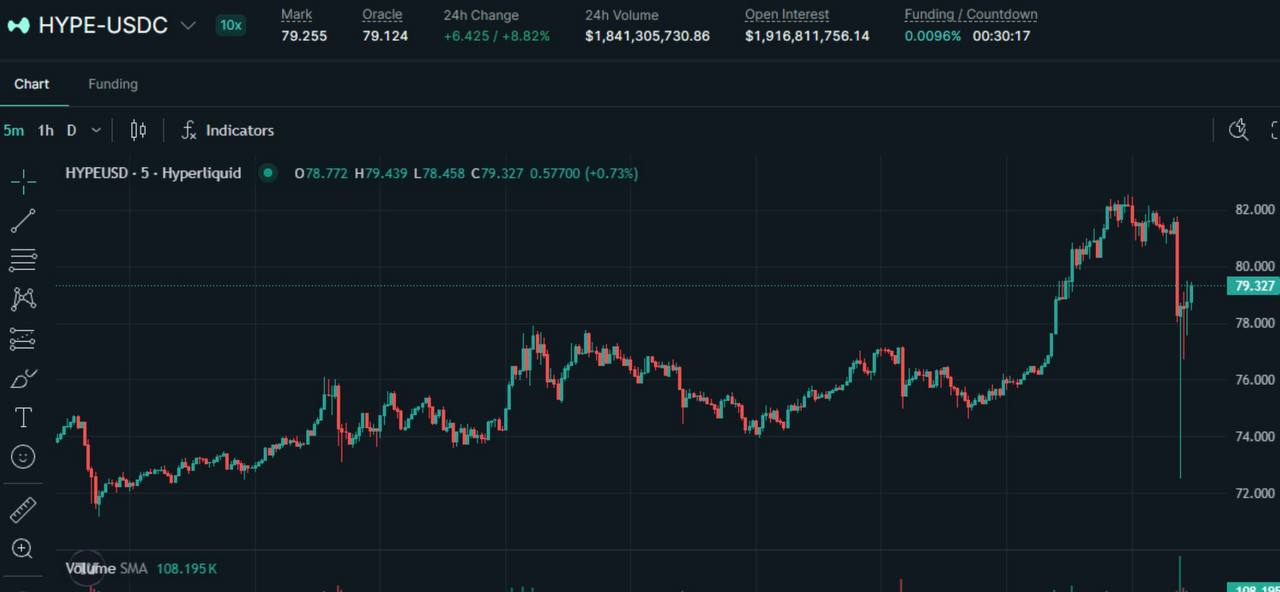Click the current price tag 79.327
This screenshot has height=592, width=1280.
tap(1253, 286)
